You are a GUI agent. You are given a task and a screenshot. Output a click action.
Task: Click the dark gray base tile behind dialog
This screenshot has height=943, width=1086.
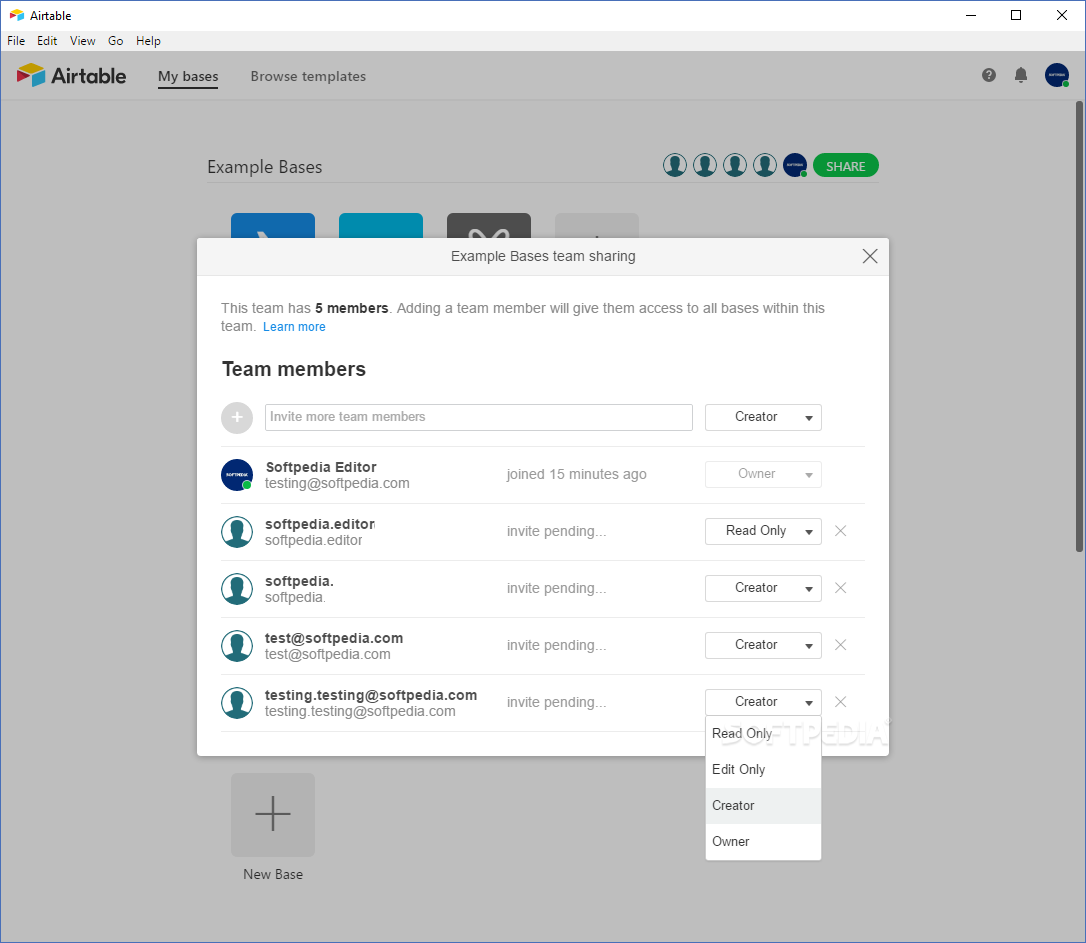tap(489, 226)
